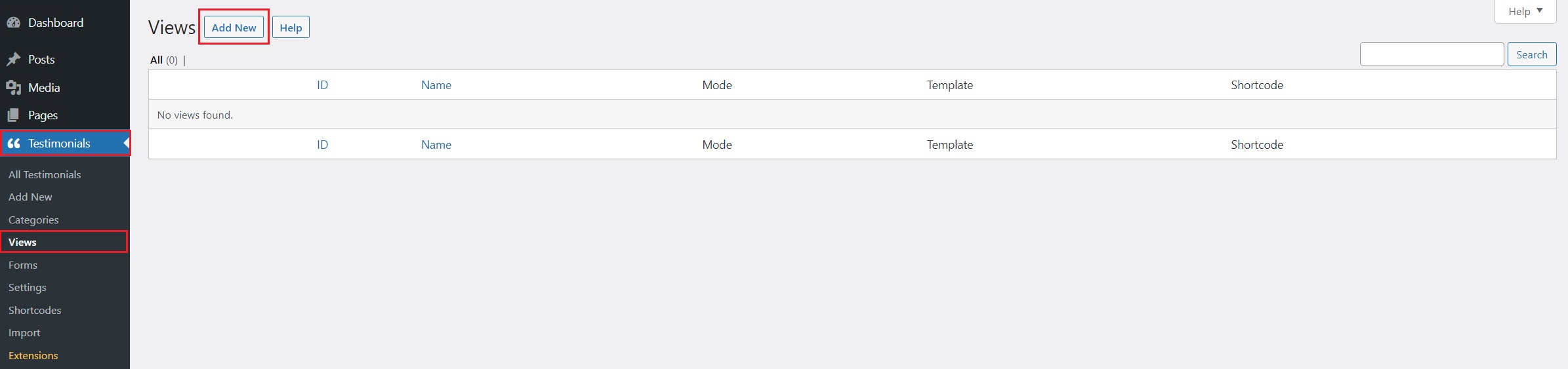Click the Pages document icon
Image resolution: width=1568 pixels, height=369 pixels.
[x=14, y=115]
